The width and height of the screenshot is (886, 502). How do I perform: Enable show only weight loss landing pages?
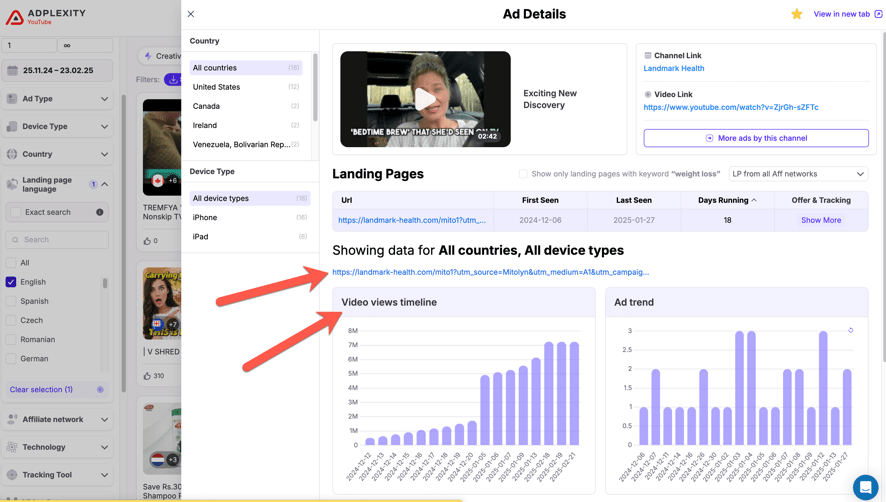pyautogui.click(x=523, y=174)
